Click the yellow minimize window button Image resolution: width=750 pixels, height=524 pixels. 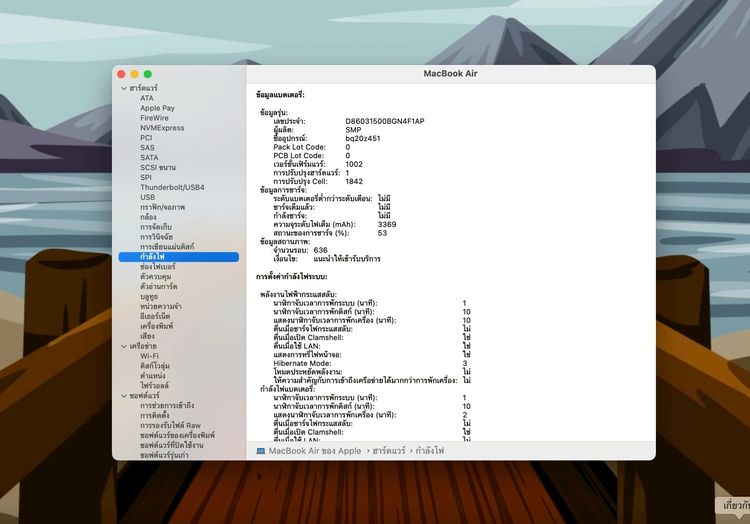point(134,74)
